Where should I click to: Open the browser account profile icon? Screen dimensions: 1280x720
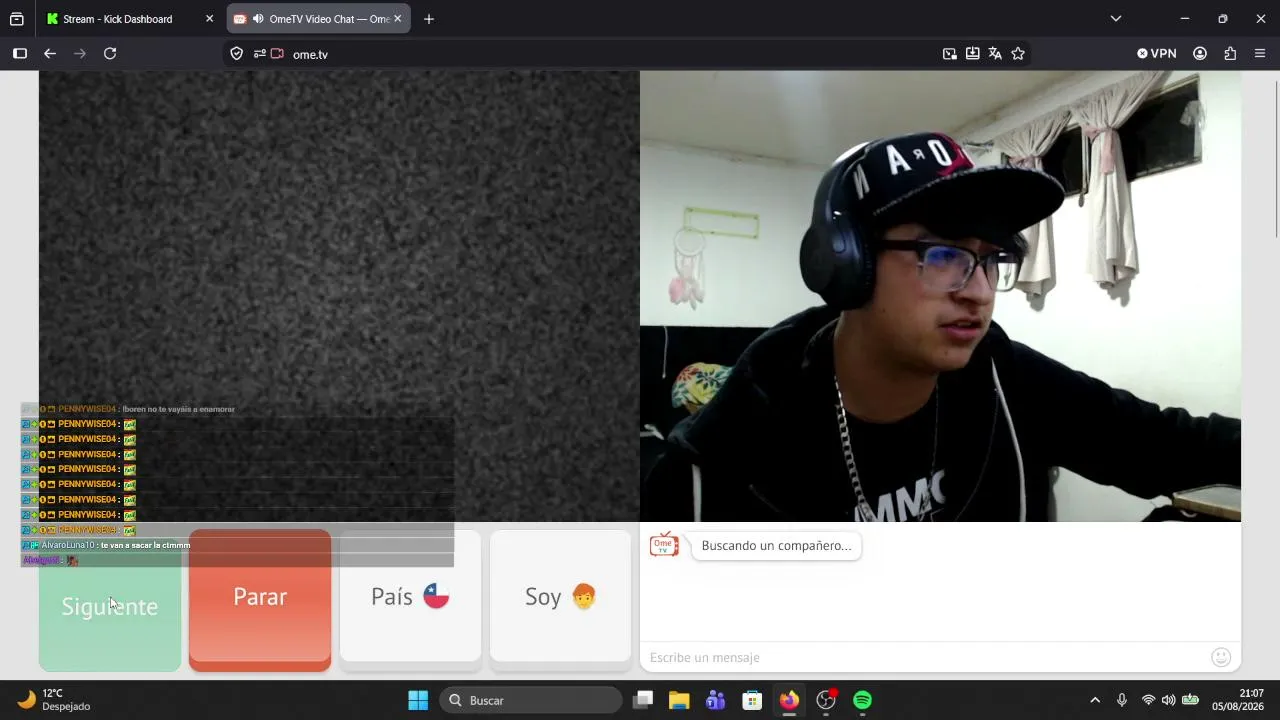click(x=1200, y=54)
